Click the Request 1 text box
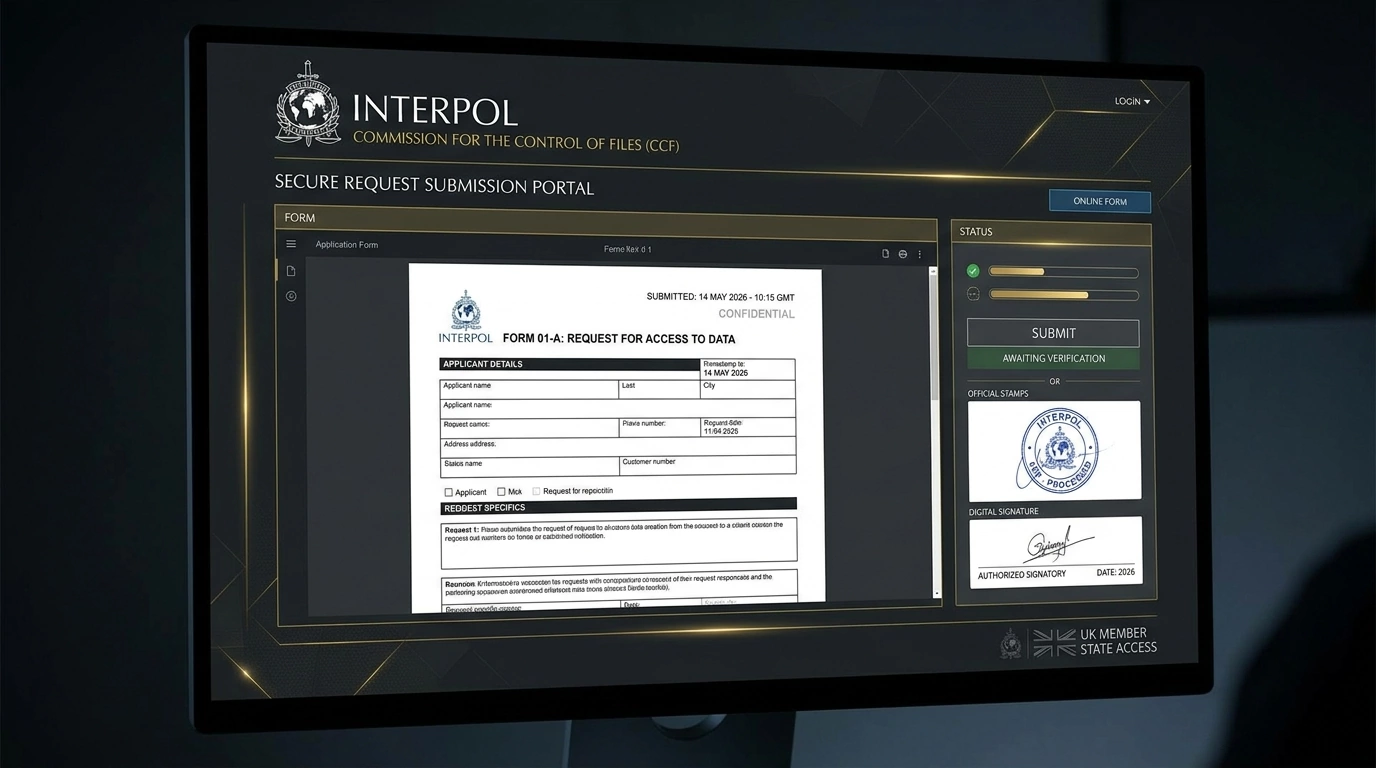The height and width of the screenshot is (768, 1376). (x=619, y=543)
